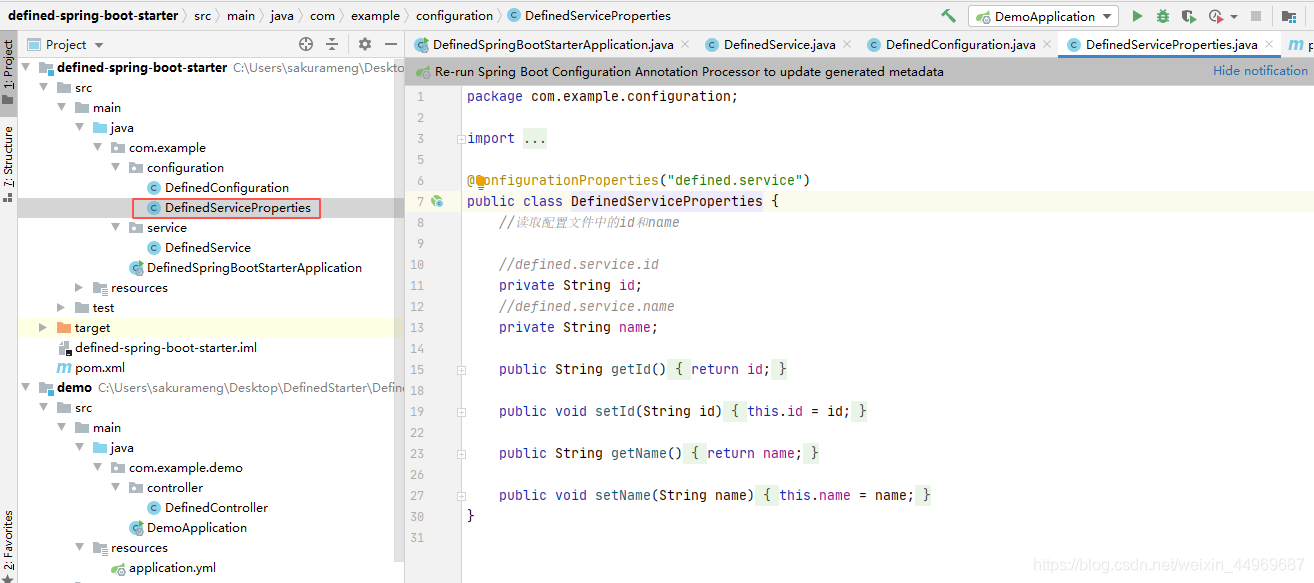
Task: Click the "defined.service" string in annotation
Action: tap(735, 181)
